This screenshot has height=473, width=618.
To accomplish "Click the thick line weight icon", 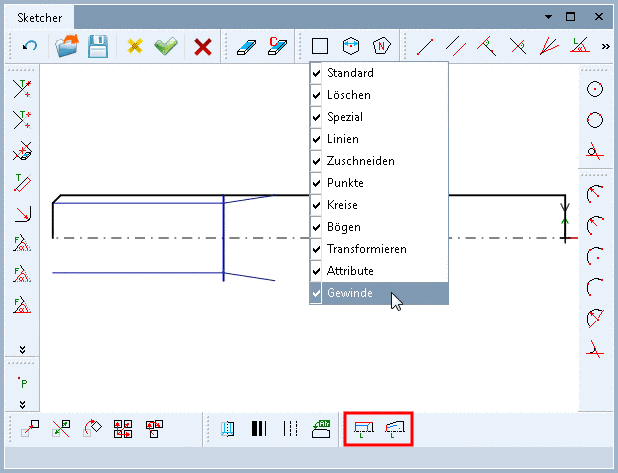I will [x=259, y=428].
